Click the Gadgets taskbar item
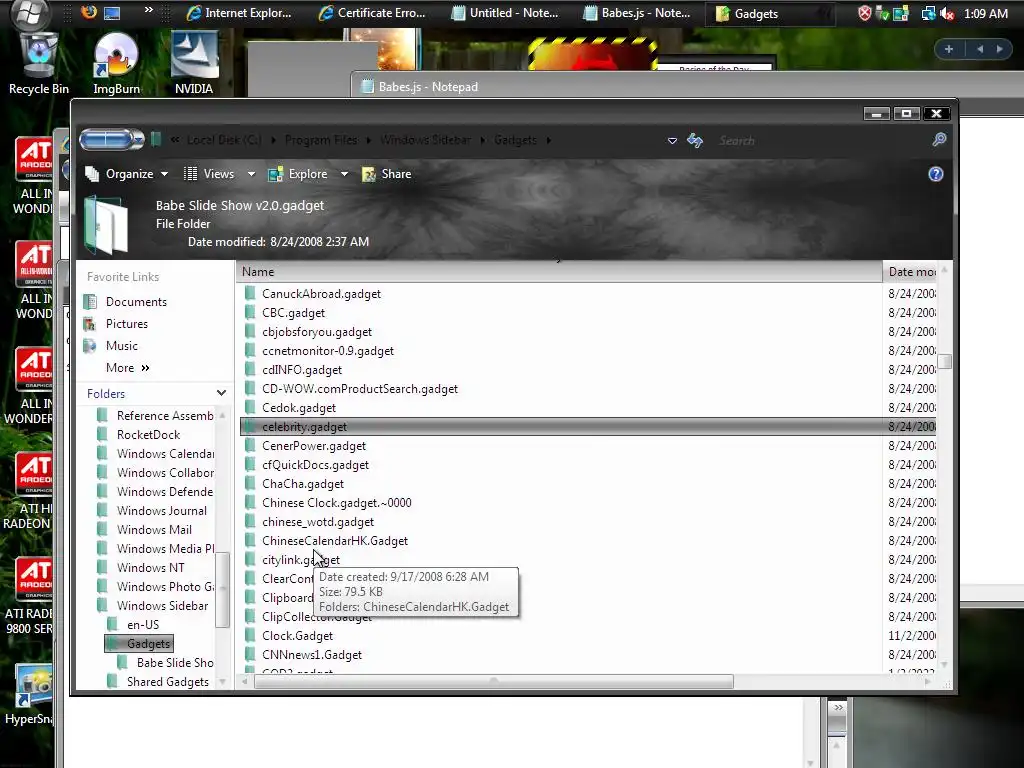 (x=770, y=13)
